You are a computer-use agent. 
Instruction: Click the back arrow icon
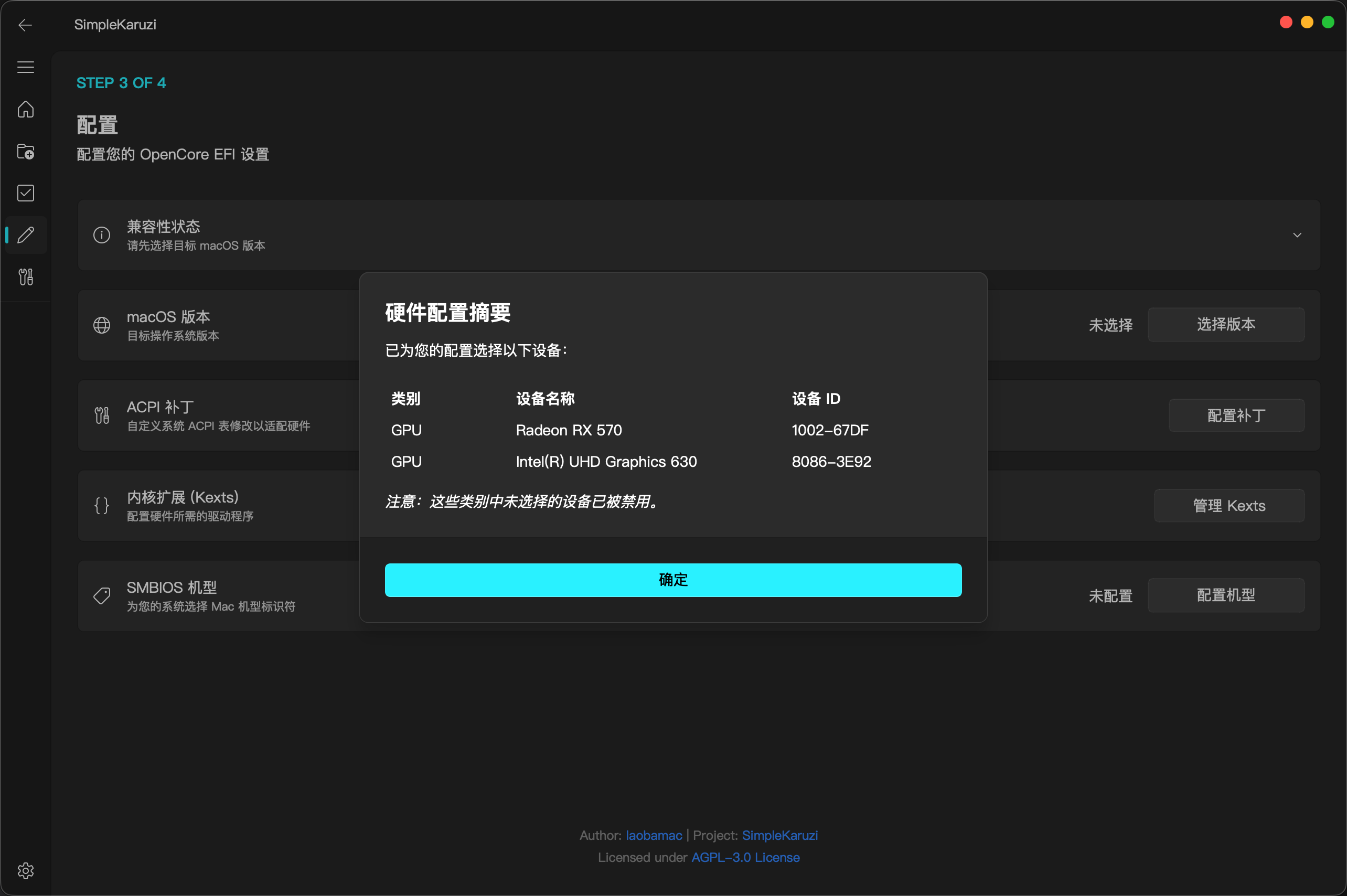point(25,25)
